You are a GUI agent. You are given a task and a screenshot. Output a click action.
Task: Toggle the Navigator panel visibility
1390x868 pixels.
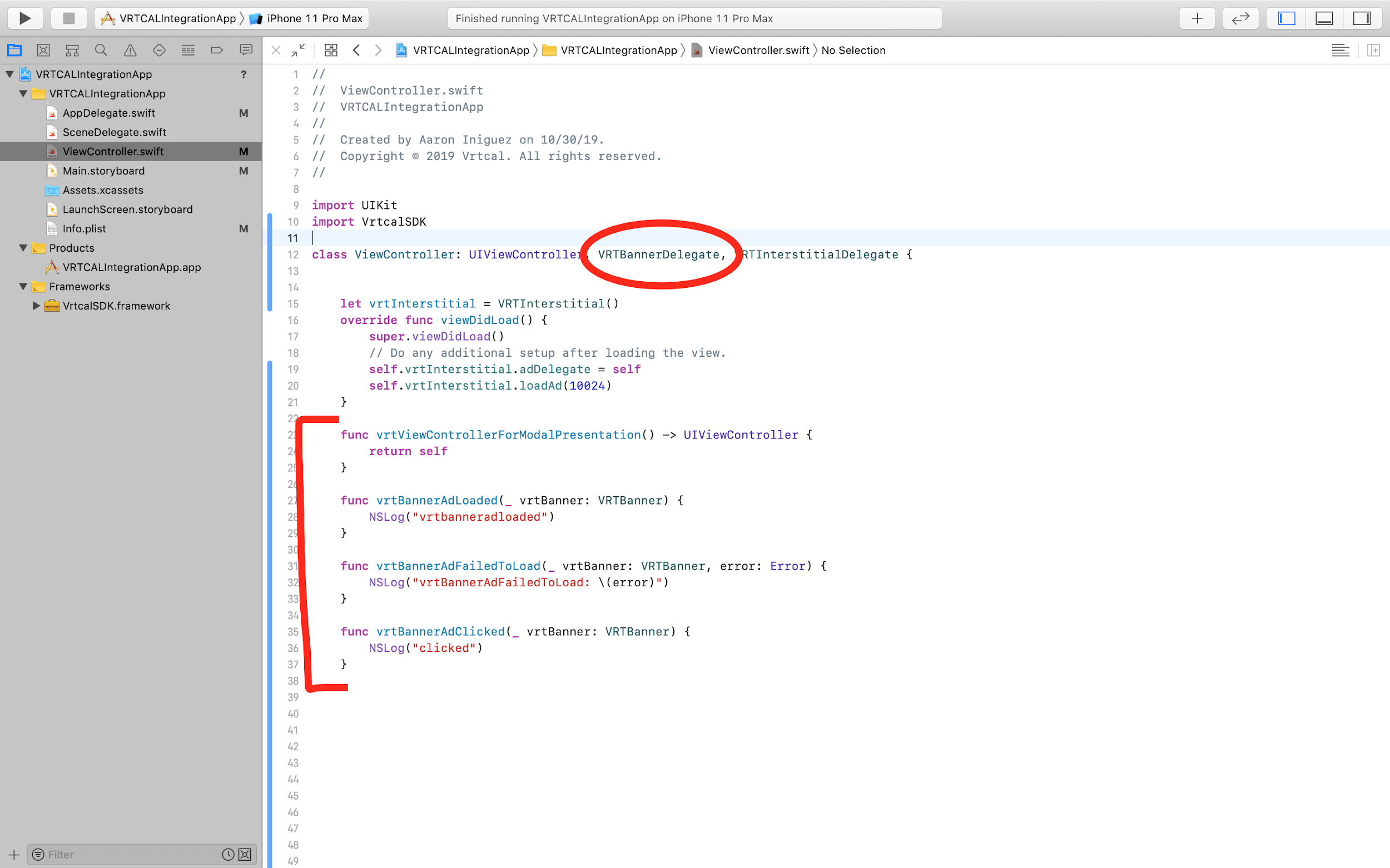pyautogui.click(x=1286, y=18)
